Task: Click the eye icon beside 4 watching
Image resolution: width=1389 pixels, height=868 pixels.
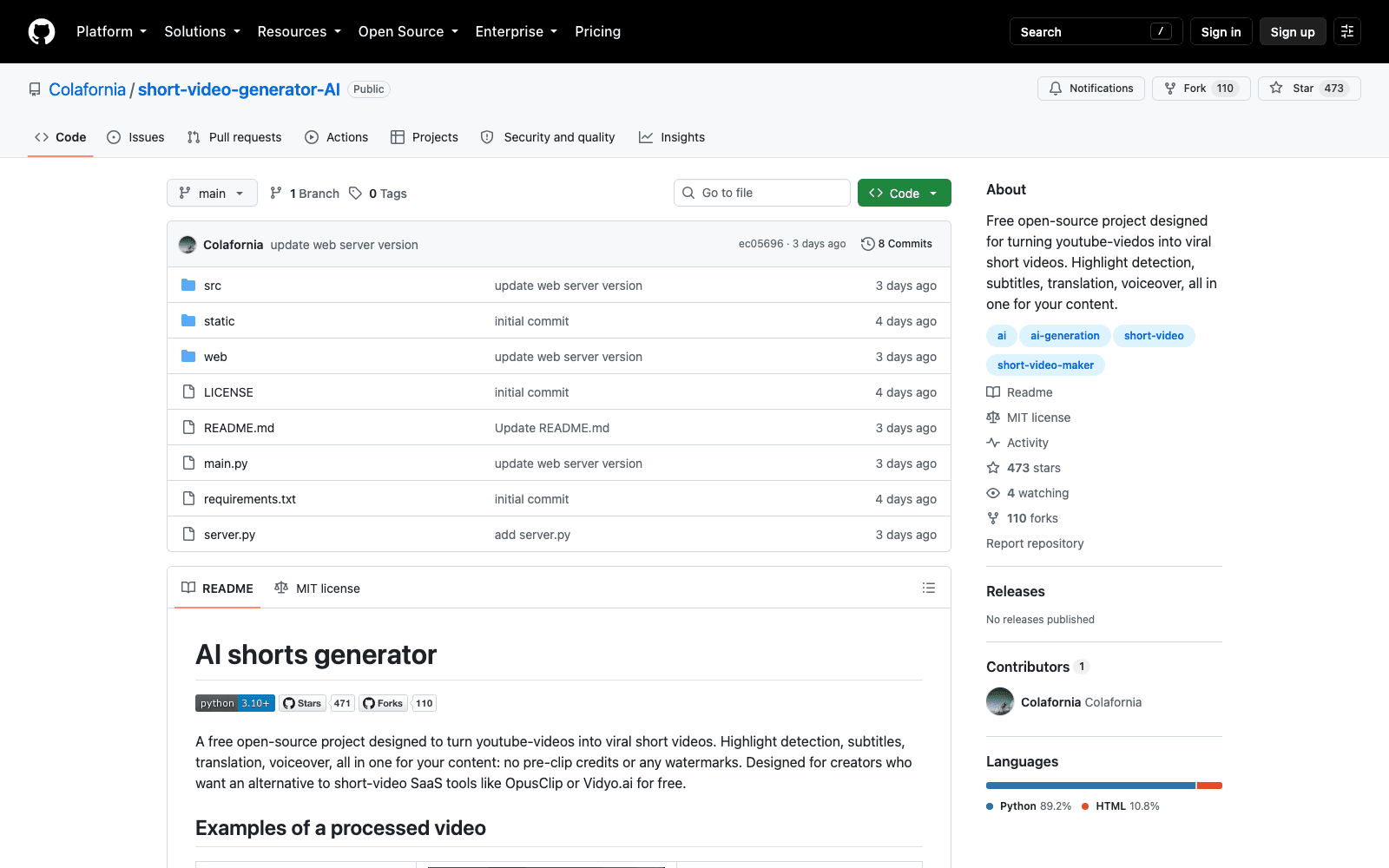Action: [x=993, y=493]
